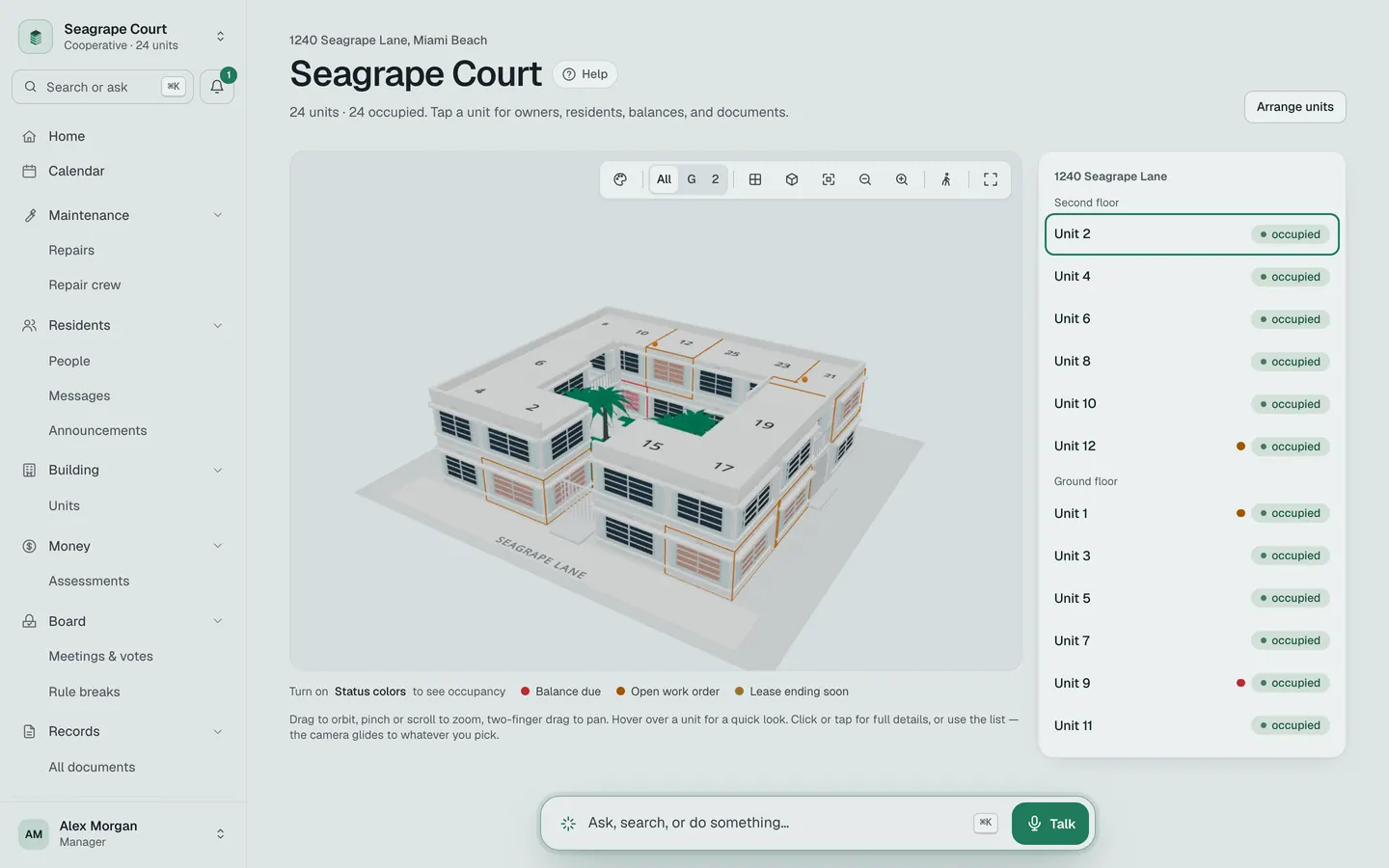Collapse the Board section
This screenshot has width=1389, height=868.
(x=218, y=621)
